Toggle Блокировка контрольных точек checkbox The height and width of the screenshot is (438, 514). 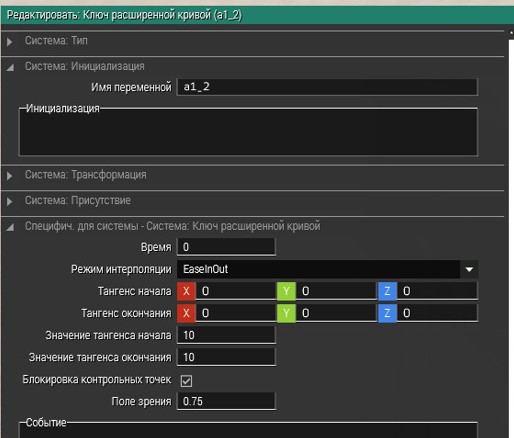(x=186, y=381)
